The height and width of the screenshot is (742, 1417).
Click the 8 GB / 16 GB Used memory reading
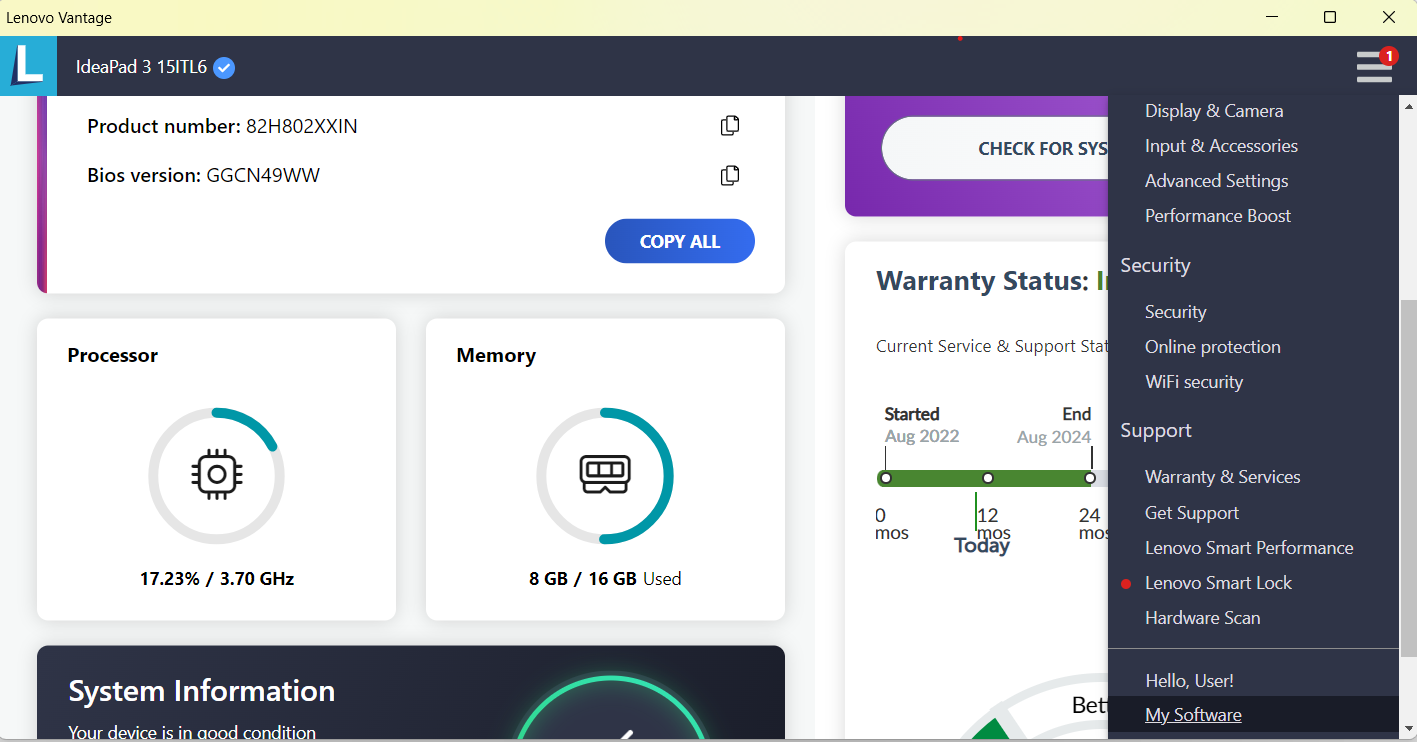(x=605, y=579)
